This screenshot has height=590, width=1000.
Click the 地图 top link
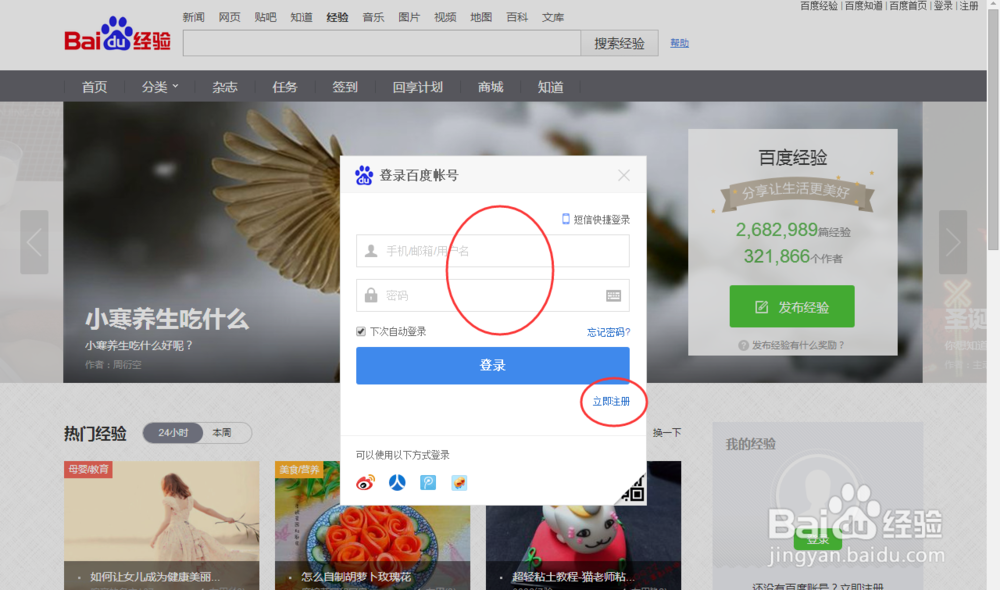(x=481, y=17)
